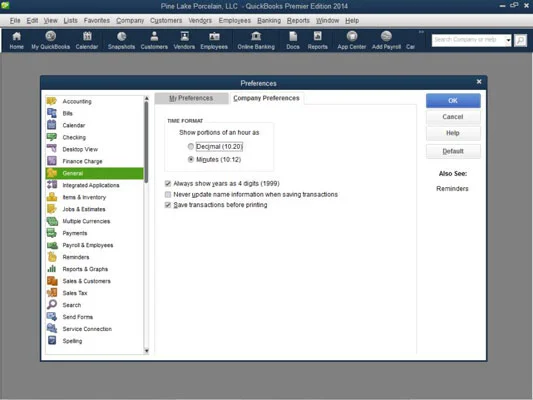Open the File menu
This screenshot has height=400, width=533.
[15, 20]
